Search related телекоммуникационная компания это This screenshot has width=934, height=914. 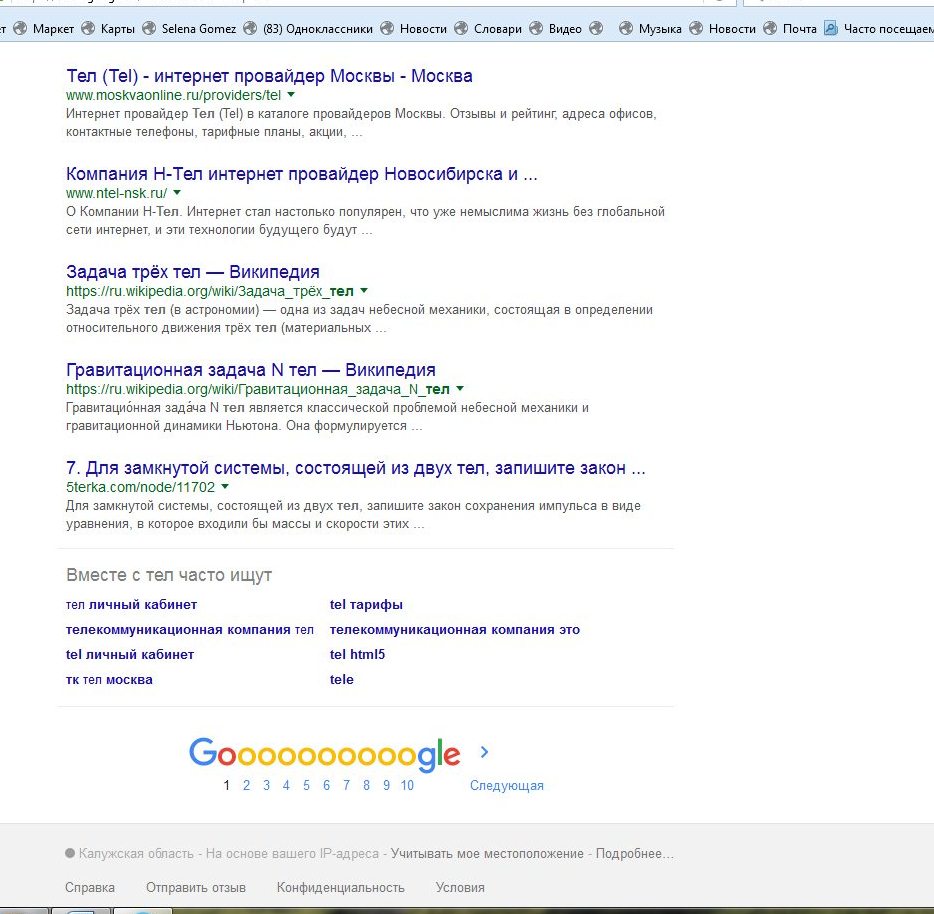pyautogui.click(x=455, y=629)
